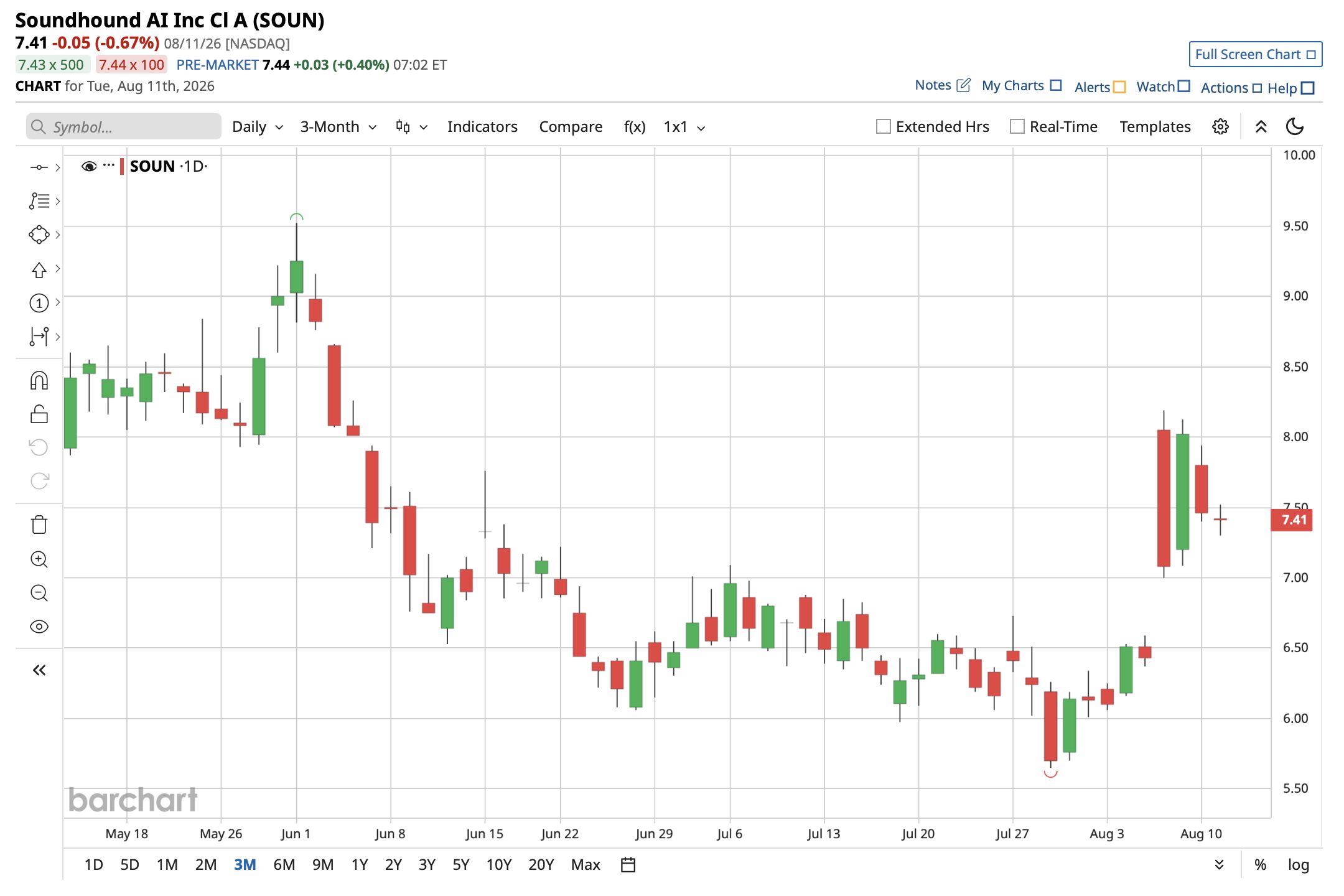
Task: Click the zoom in magnifier icon
Action: click(x=39, y=559)
